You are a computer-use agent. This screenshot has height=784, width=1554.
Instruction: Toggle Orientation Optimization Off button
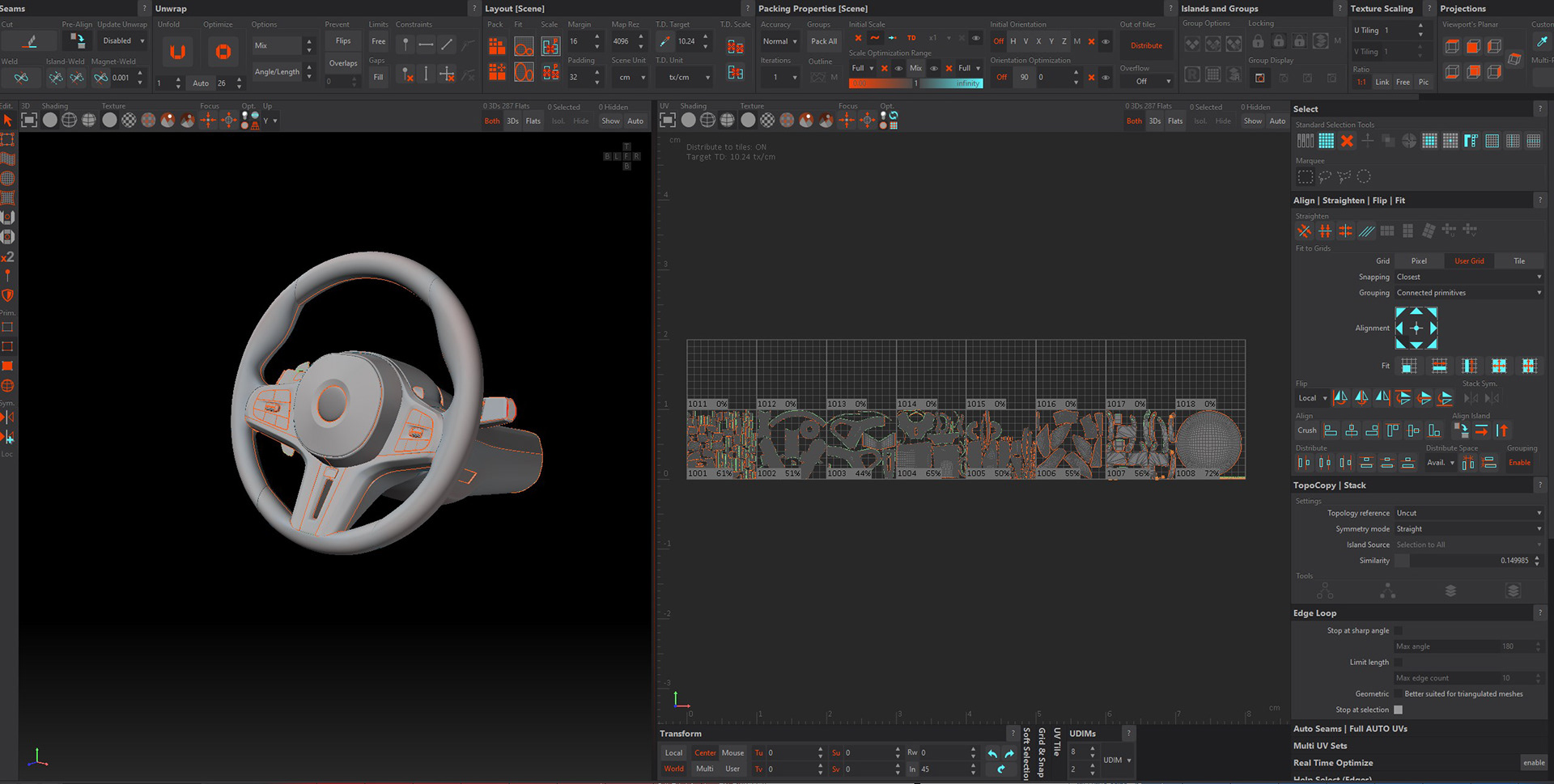1001,78
